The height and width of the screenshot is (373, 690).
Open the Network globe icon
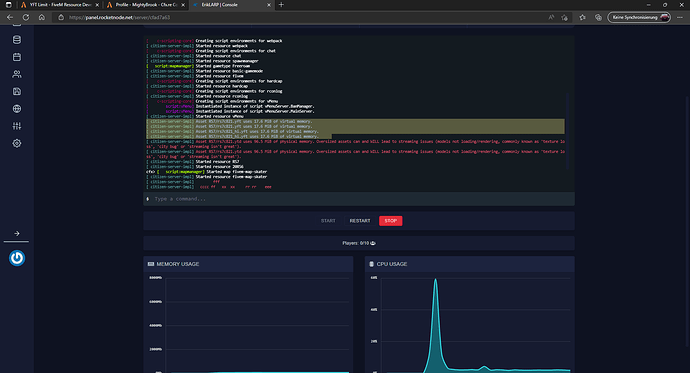(17, 109)
